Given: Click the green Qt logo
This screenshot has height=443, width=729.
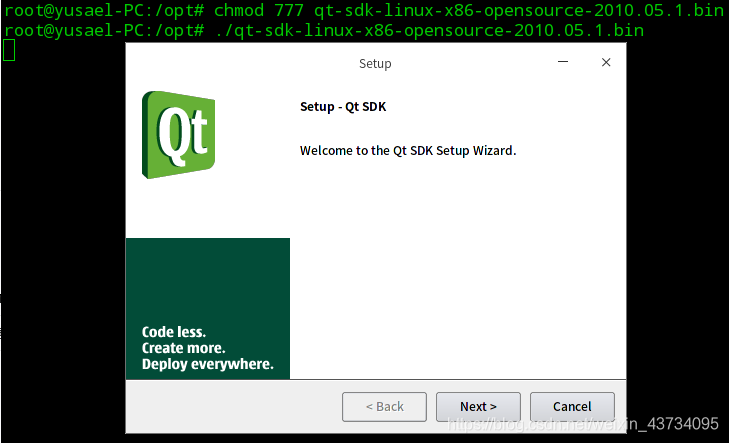Looking at the screenshot, I should click(179, 135).
